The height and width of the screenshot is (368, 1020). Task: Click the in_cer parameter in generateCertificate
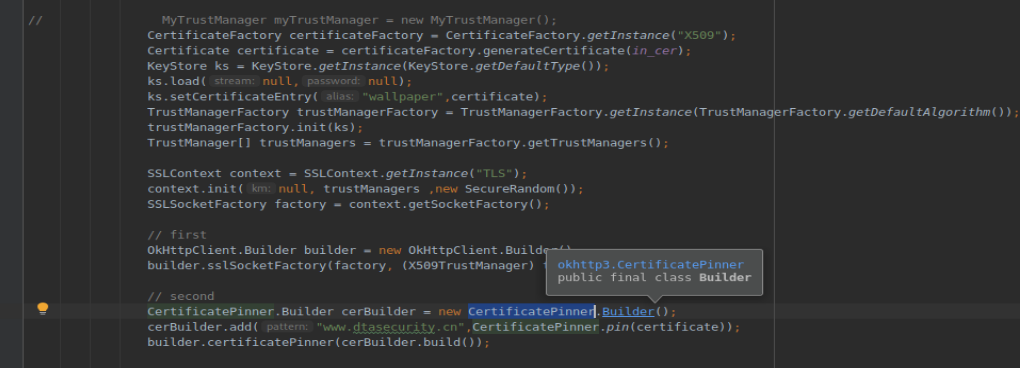pyautogui.click(x=654, y=51)
